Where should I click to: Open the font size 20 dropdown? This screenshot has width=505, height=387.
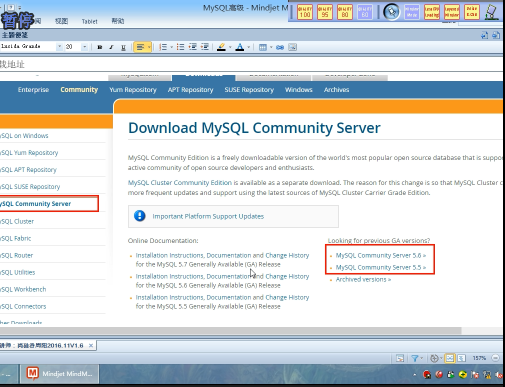(85, 47)
